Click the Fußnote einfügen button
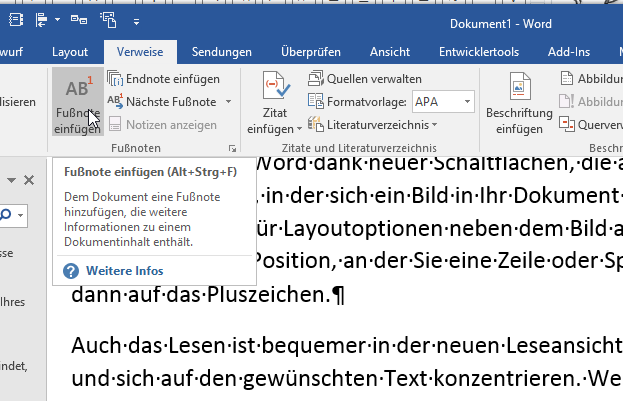Image resolution: width=623 pixels, height=401 pixels. coord(77,102)
